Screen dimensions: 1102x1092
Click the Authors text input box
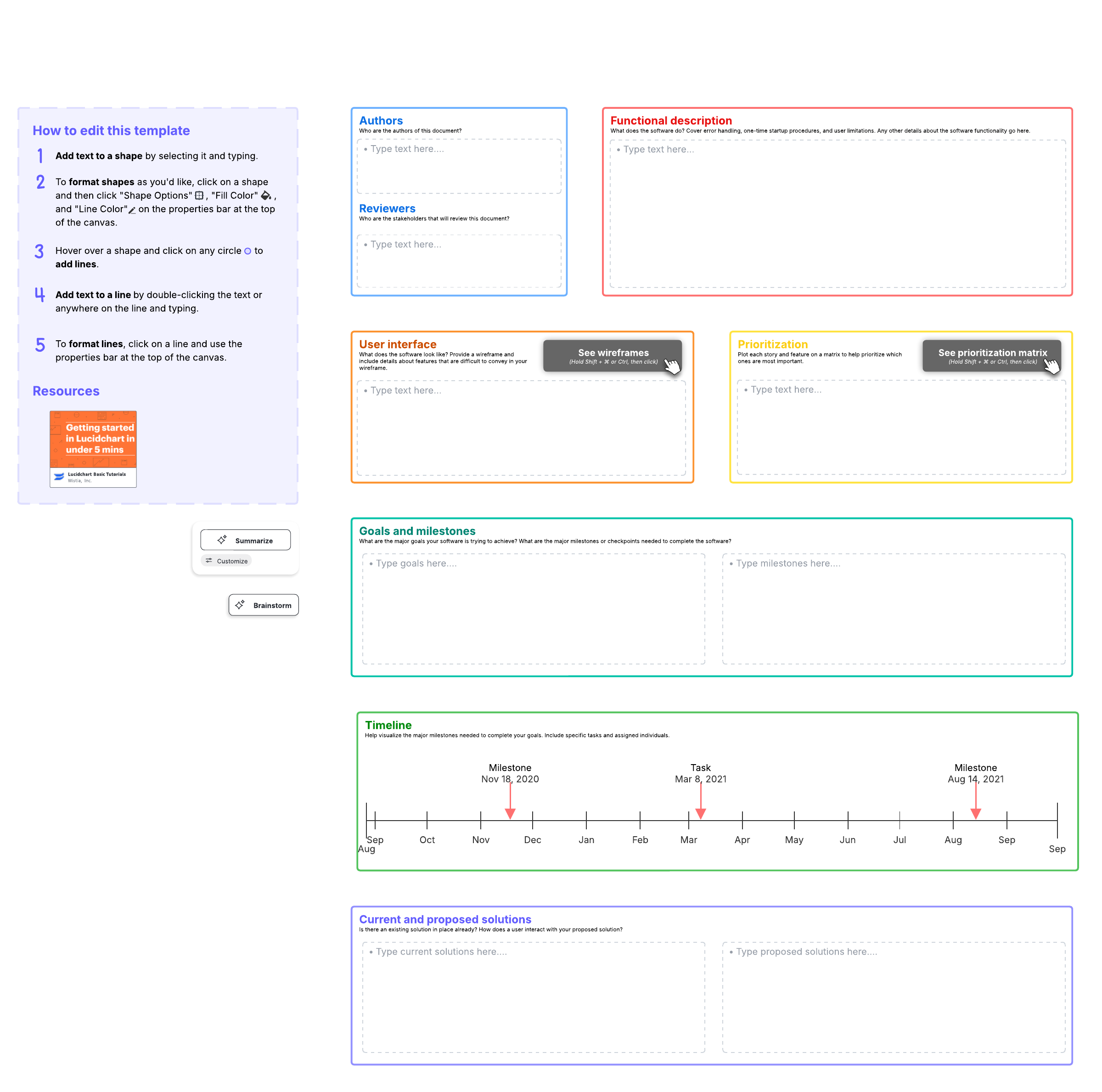459,167
